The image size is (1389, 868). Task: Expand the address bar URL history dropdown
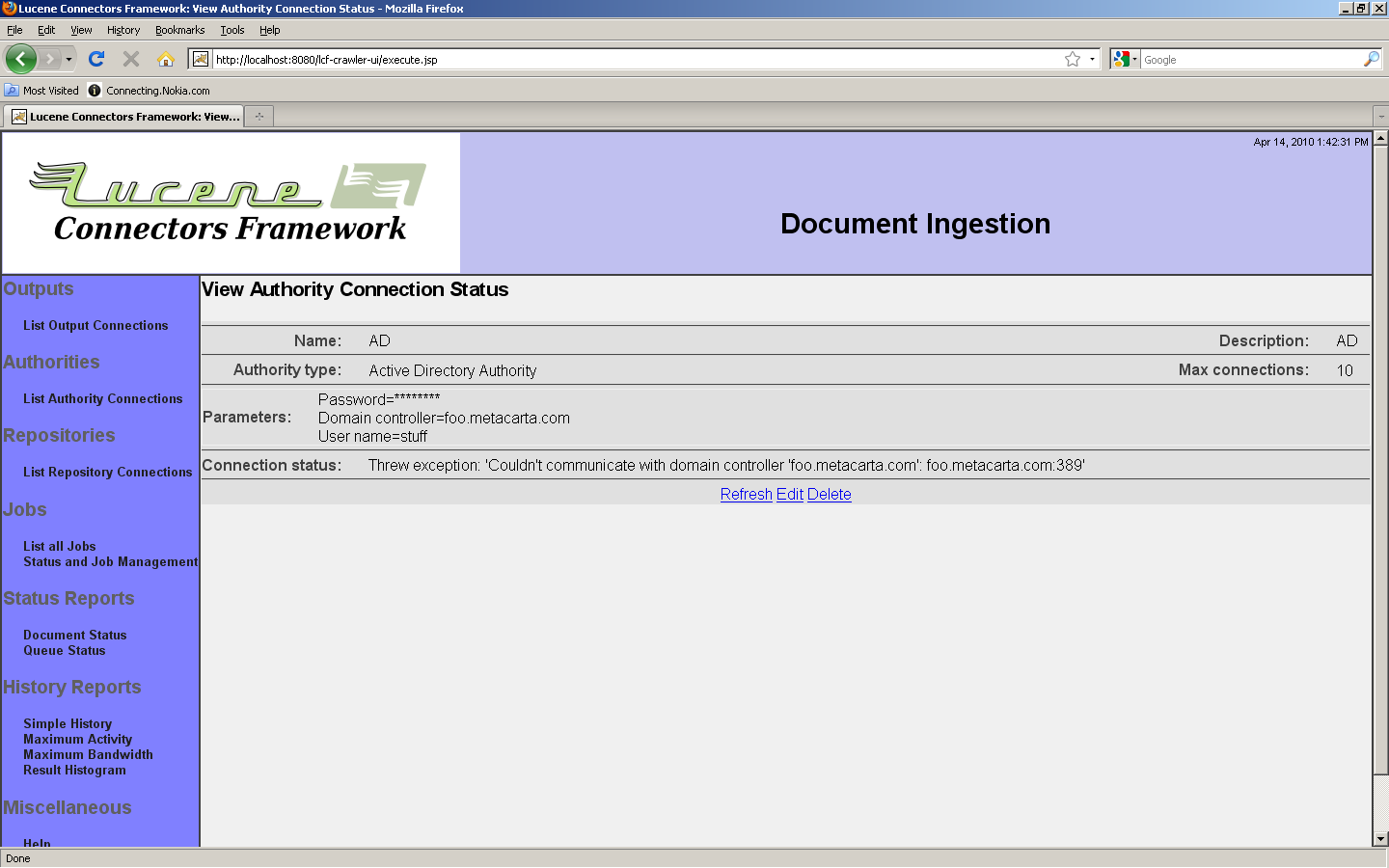(x=1092, y=59)
